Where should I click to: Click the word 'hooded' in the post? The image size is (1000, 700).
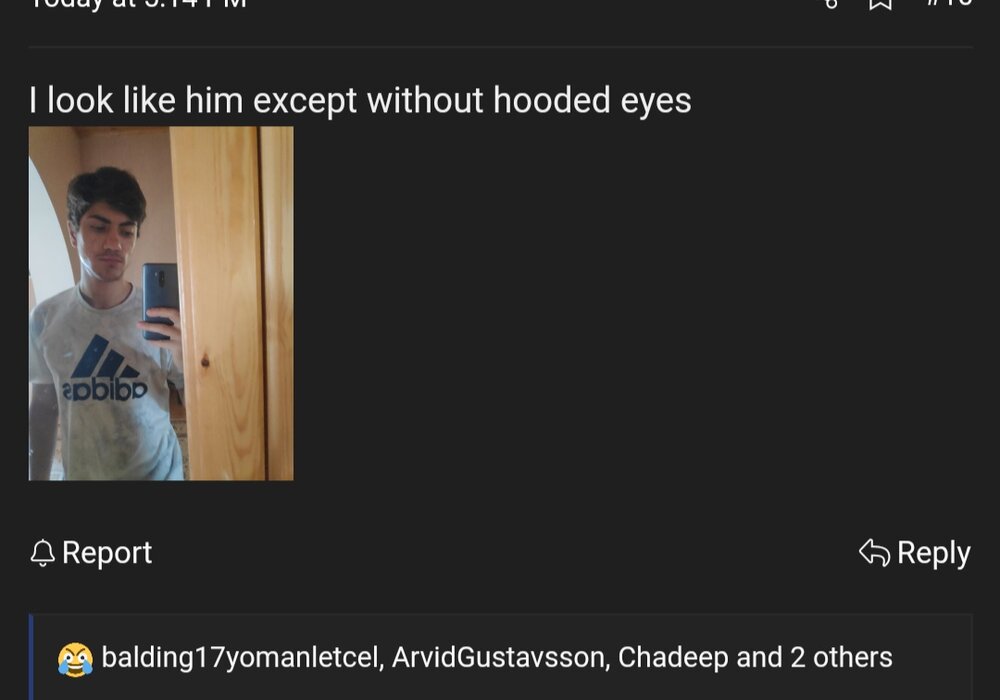(x=552, y=100)
